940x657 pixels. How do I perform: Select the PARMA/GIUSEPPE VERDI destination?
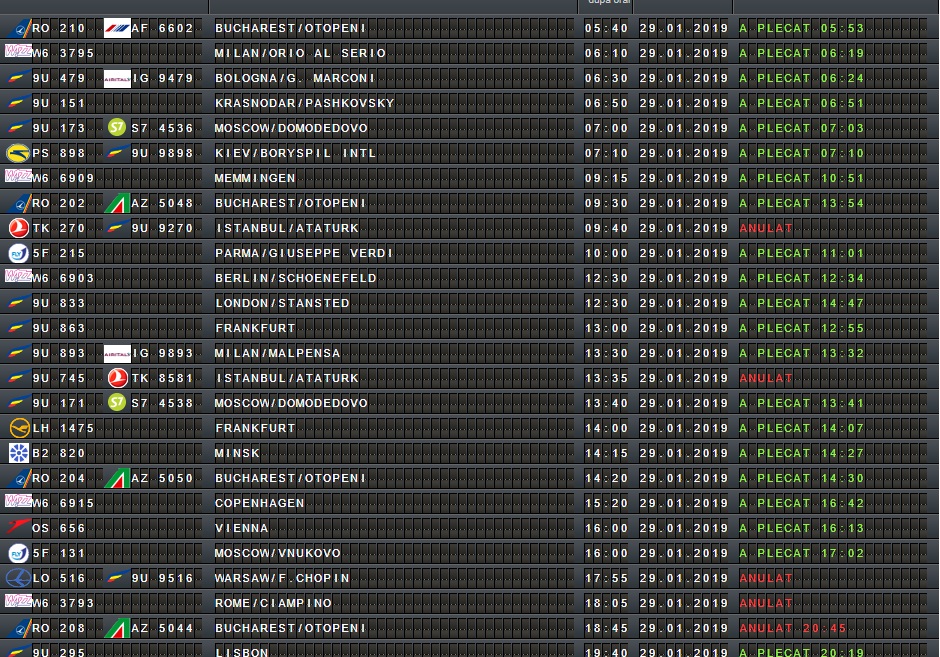click(303, 253)
